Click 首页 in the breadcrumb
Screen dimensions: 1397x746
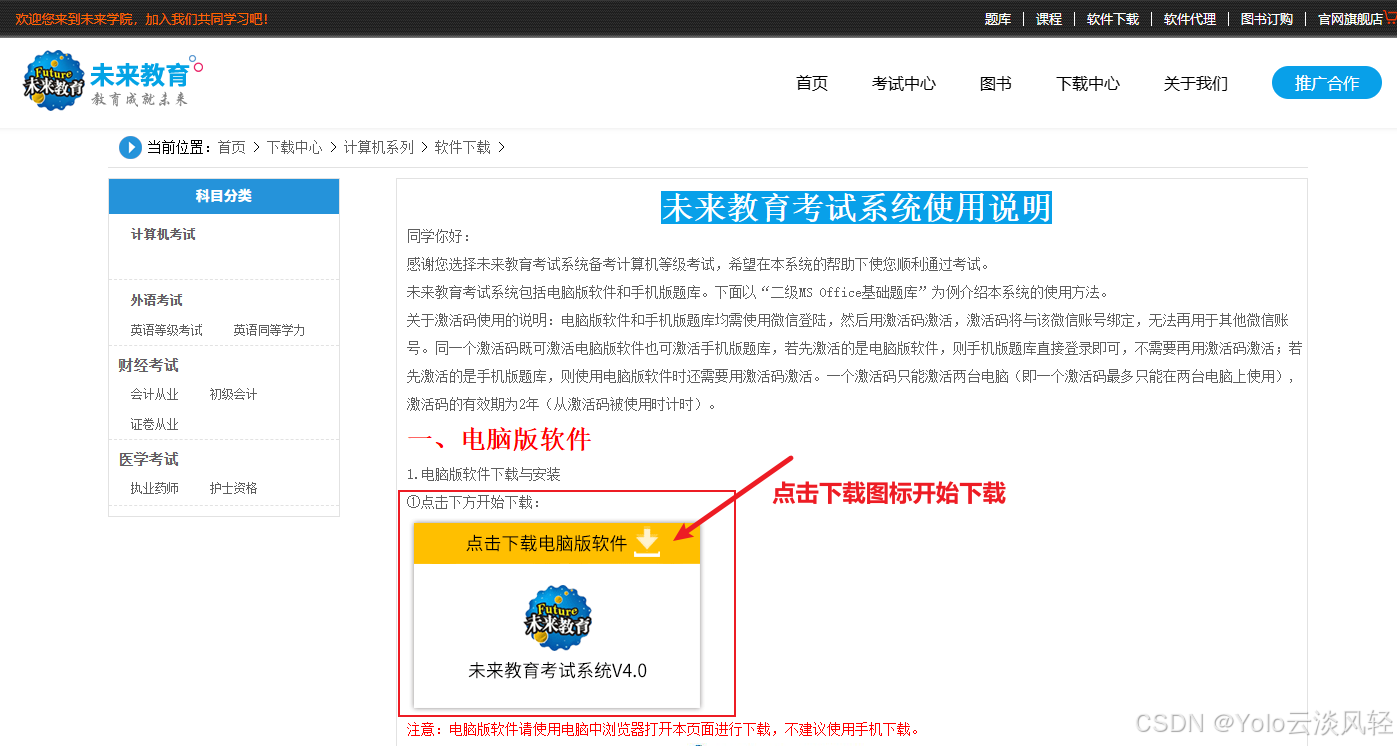(232, 147)
